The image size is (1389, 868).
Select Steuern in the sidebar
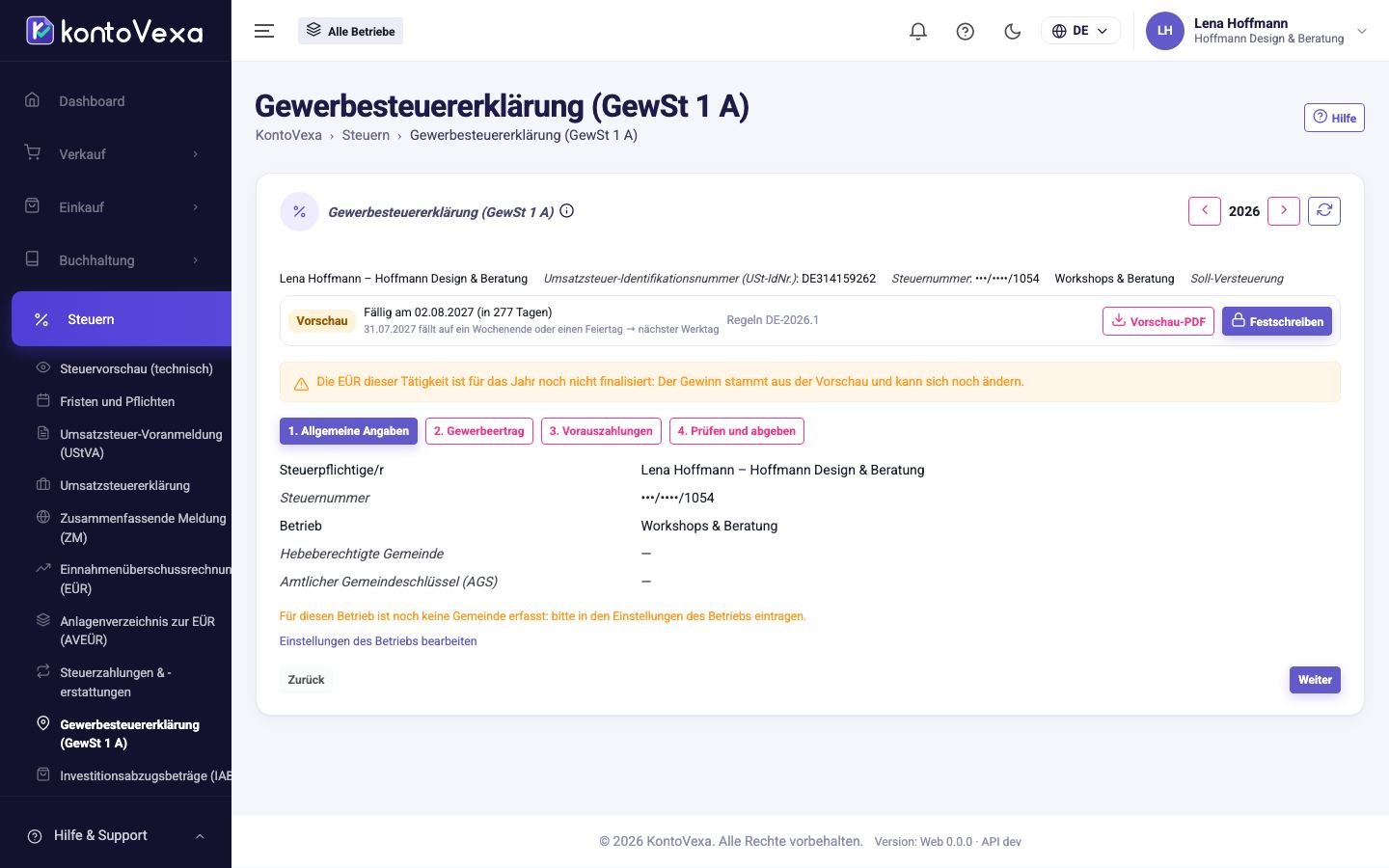pyautogui.click(x=122, y=319)
